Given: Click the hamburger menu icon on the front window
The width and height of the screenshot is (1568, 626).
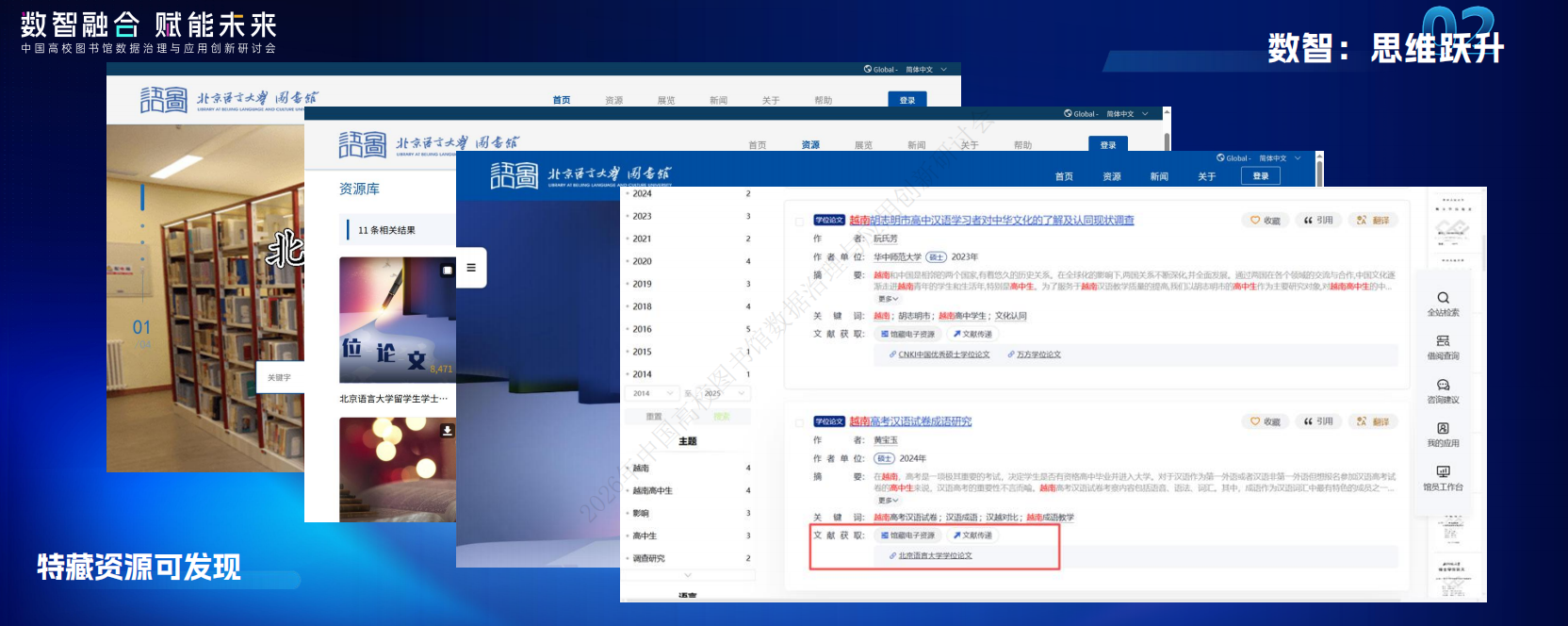Looking at the screenshot, I should [471, 268].
